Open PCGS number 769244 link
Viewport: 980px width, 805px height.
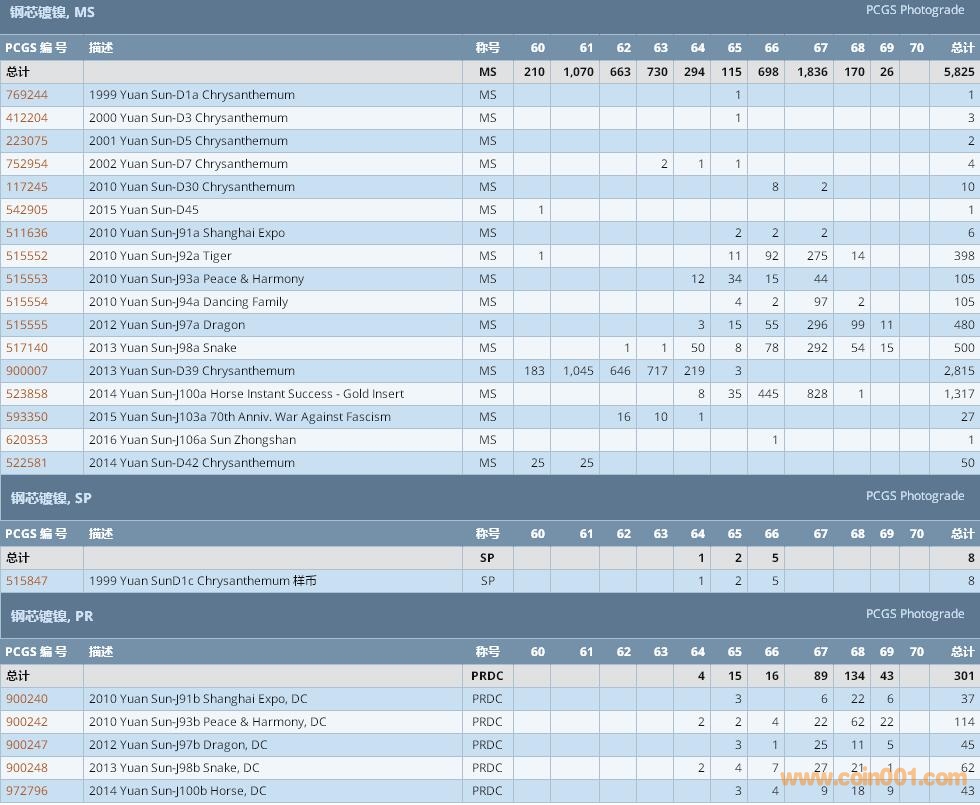27,95
